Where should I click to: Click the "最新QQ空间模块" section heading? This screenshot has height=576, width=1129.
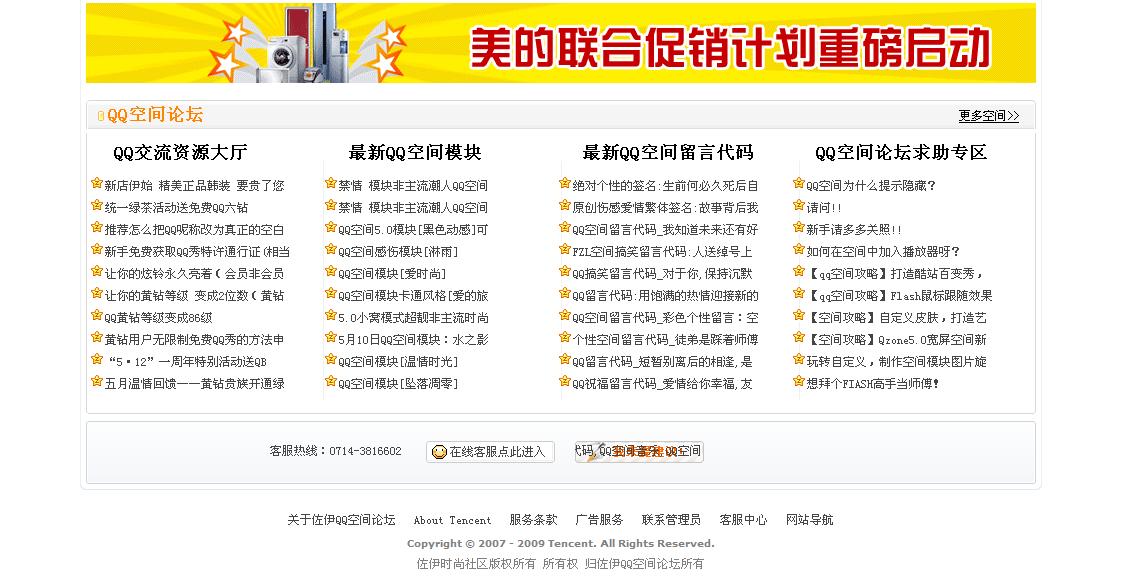tap(415, 153)
